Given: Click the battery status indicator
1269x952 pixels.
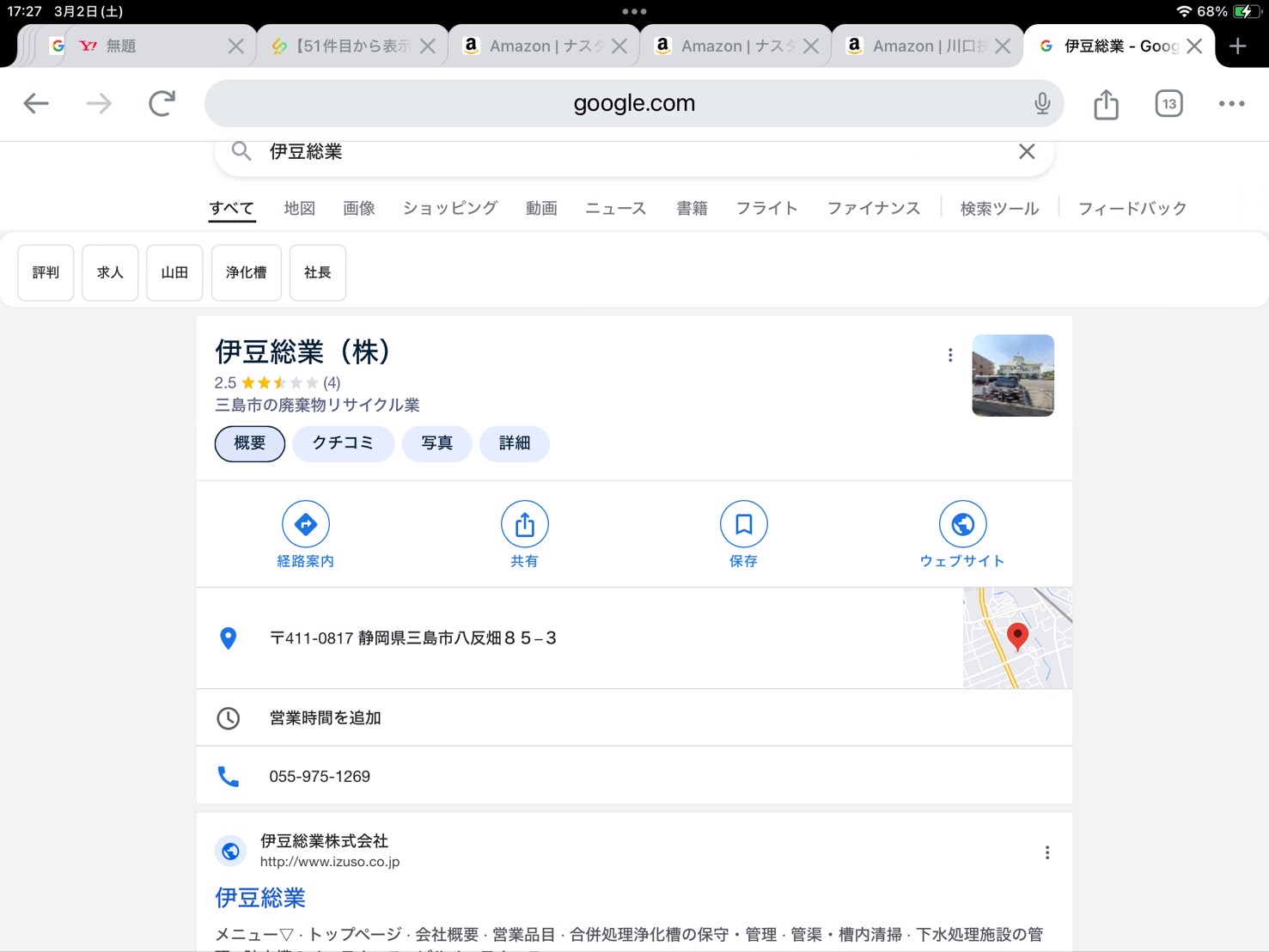Looking at the screenshot, I should [x=1245, y=11].
